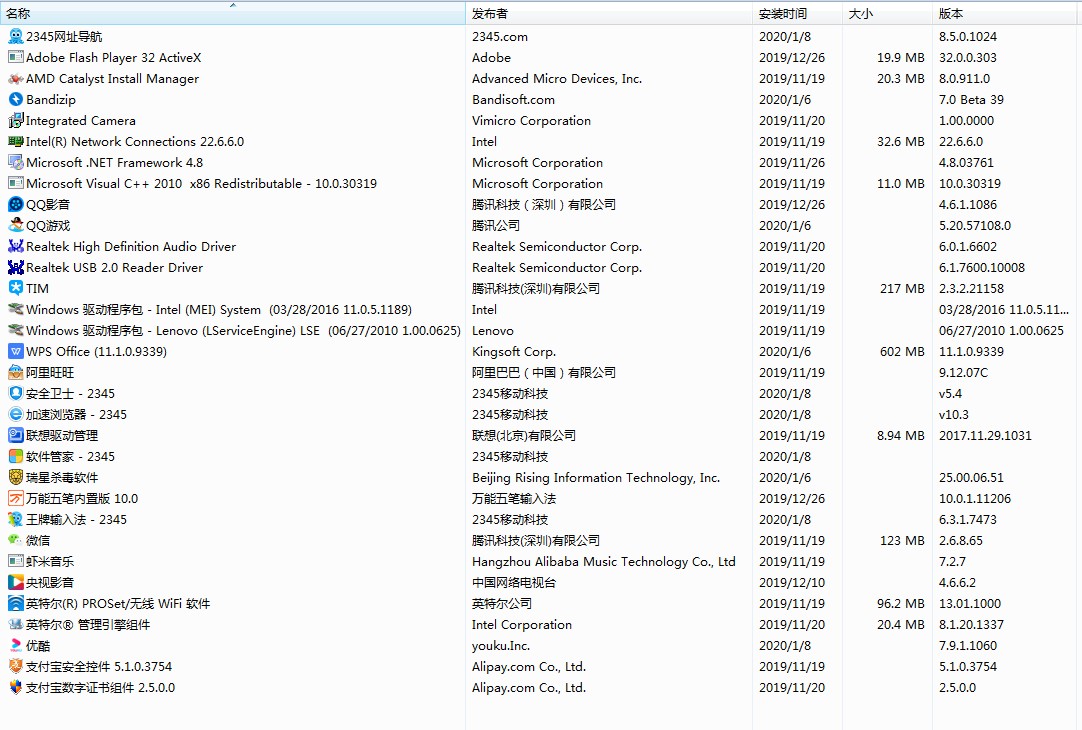Click version 6.1.7600.10008

pyautogui.click(x=981, y=268)
